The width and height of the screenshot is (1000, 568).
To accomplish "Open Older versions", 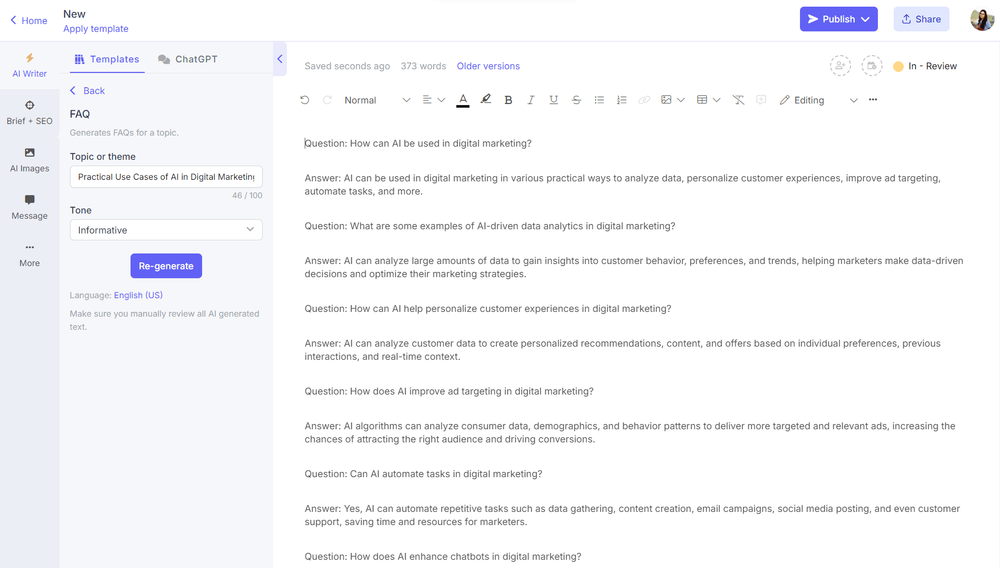I will (488, 66).
